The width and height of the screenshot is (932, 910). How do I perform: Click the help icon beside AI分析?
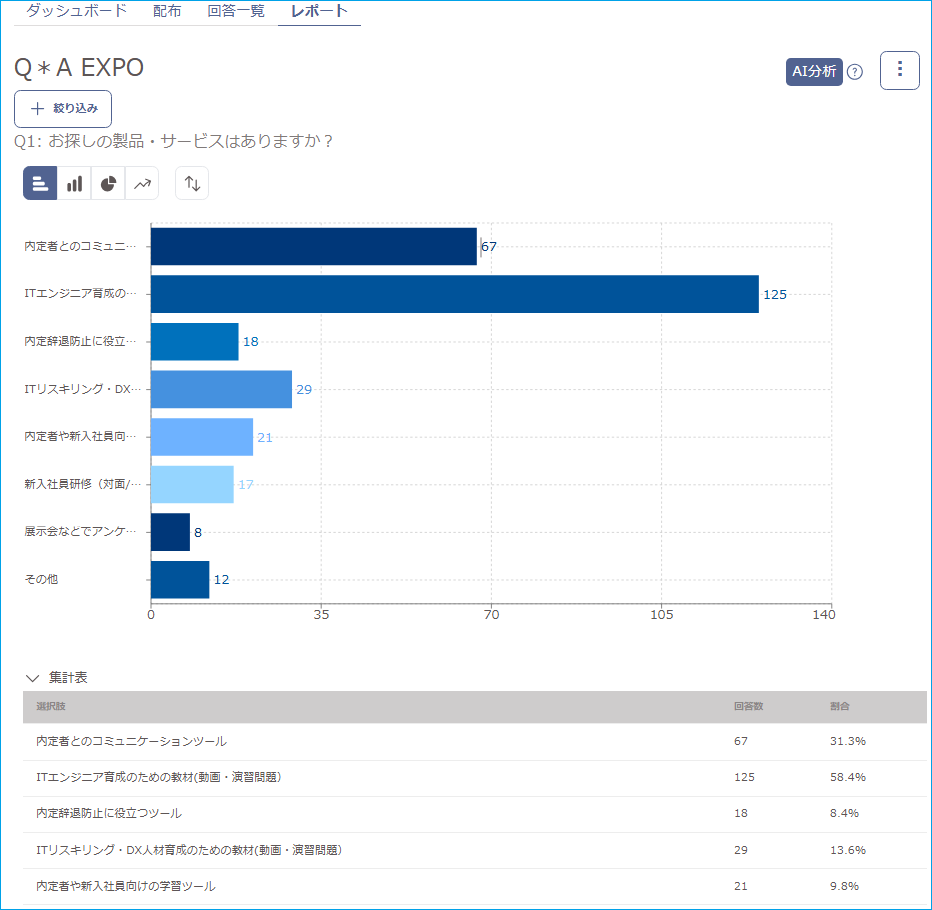855,72
